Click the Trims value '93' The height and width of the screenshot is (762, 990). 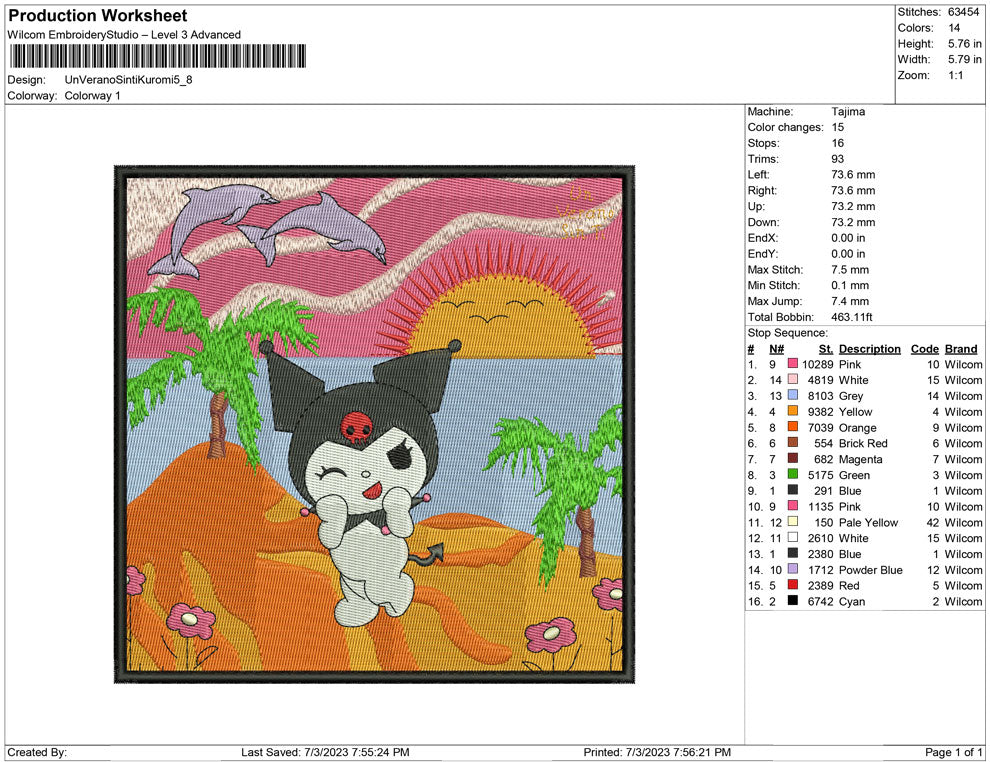click(837, 158)
